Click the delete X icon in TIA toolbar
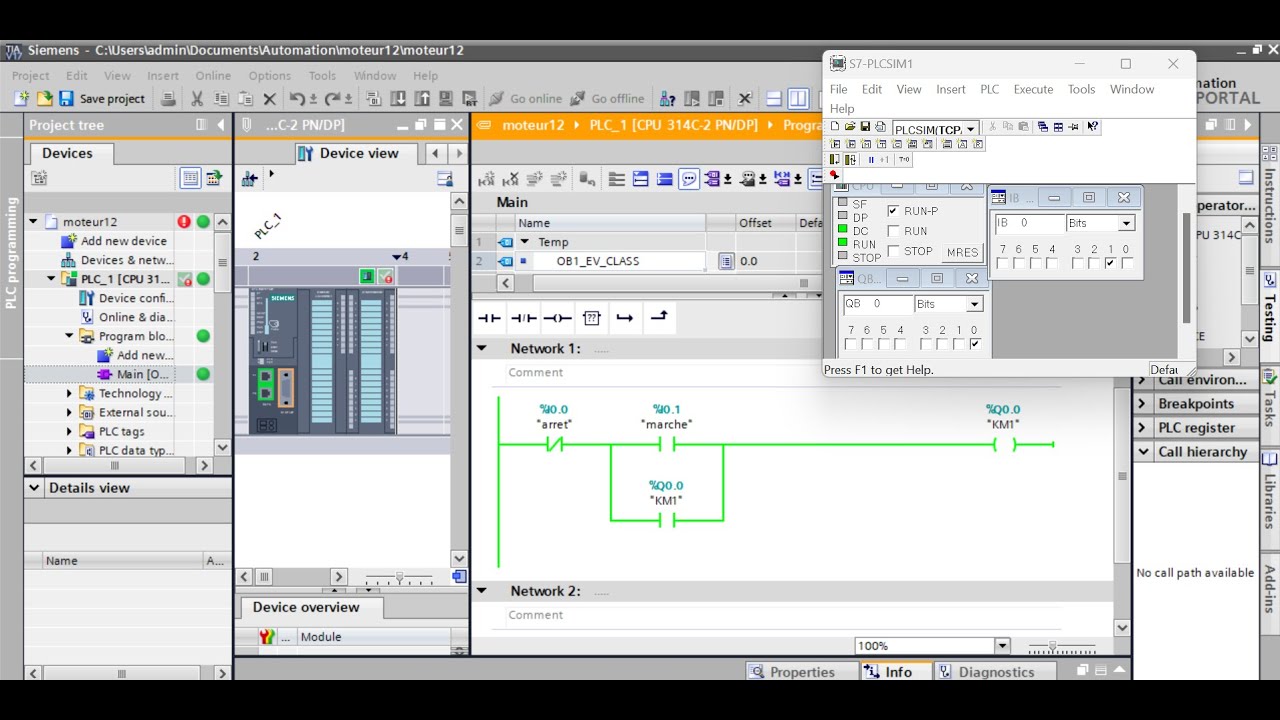Viewport: 1280px width, 720px height. tap(269, 99)
